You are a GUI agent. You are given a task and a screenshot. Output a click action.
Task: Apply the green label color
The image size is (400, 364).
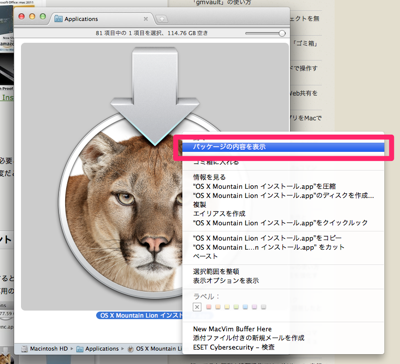click(x=236, y=307)
